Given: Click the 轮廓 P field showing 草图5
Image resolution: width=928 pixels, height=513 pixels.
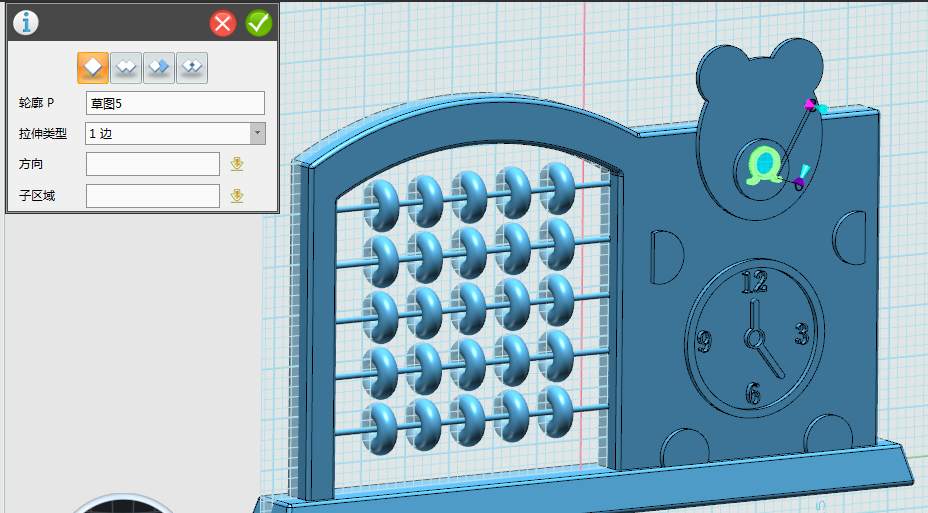Looking at the screenshot, I should (175, 103).
